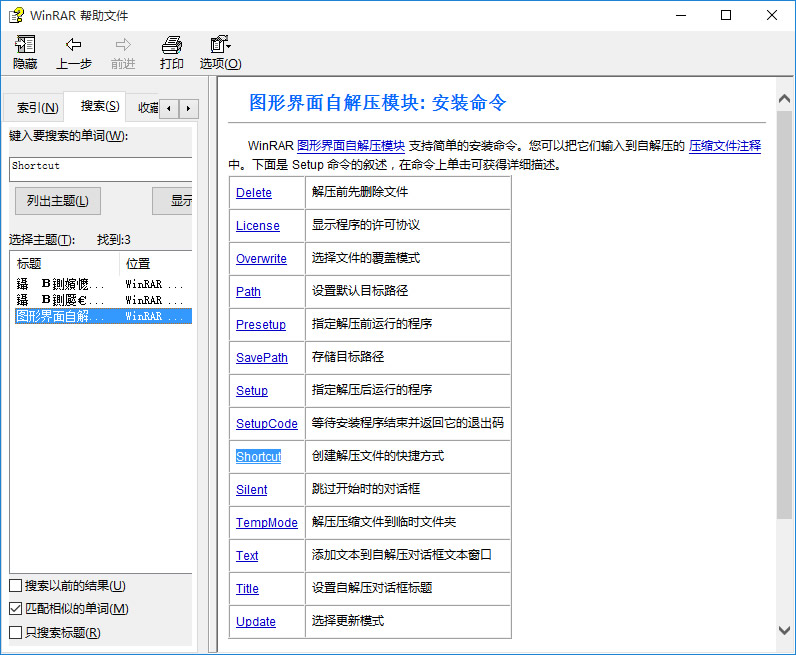Open the Overwrite command link
The height and width of the screenshot is (655, 796).
tap(261, 259)
